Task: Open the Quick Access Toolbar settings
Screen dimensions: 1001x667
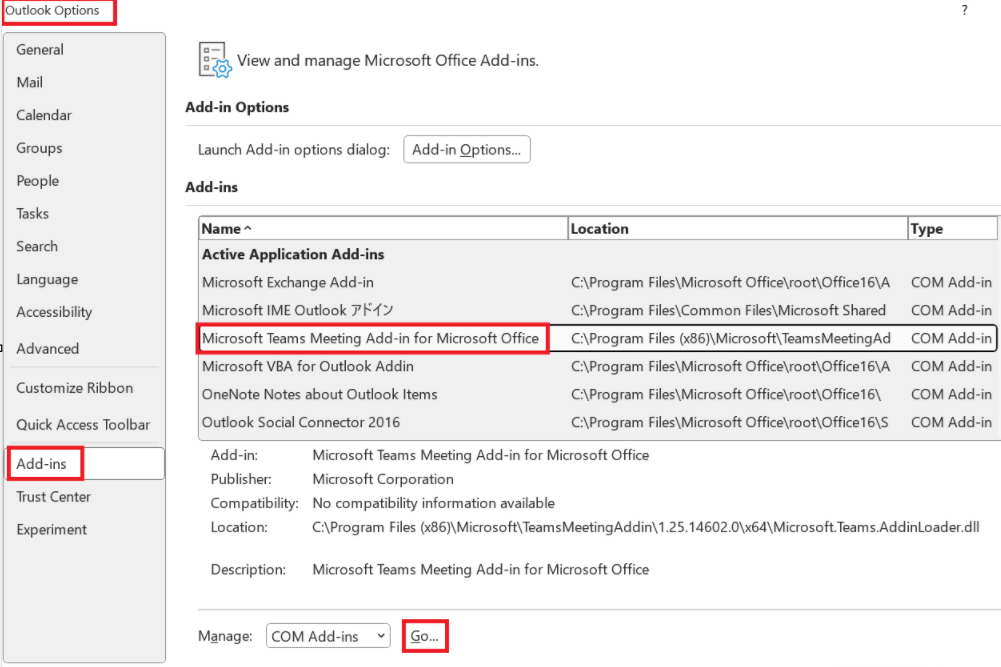Action: (77, 424)
